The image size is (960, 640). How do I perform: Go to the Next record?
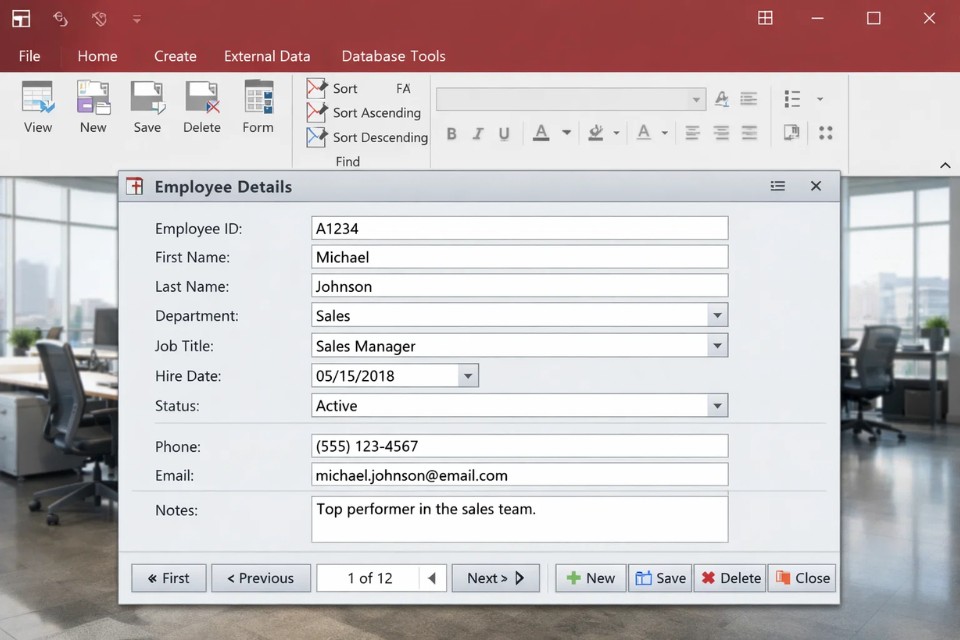tap(495, 578)
